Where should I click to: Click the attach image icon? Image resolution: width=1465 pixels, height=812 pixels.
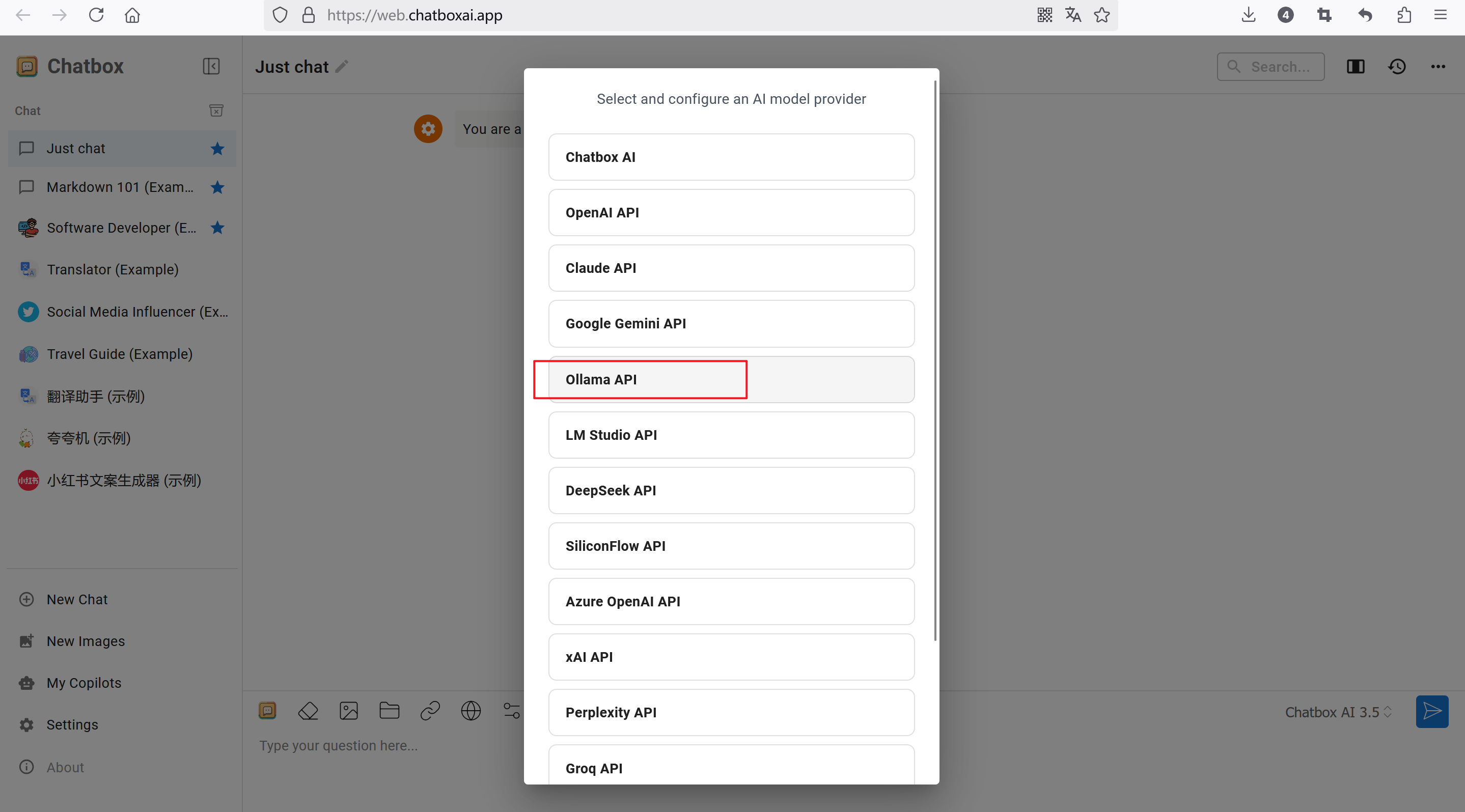(x=349, y=711)
